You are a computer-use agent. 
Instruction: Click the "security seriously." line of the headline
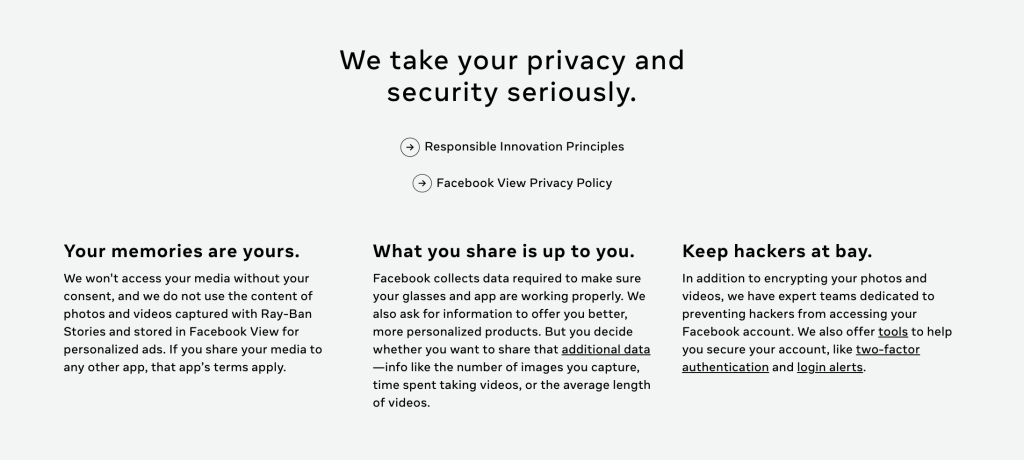click(x=511, y=92)
